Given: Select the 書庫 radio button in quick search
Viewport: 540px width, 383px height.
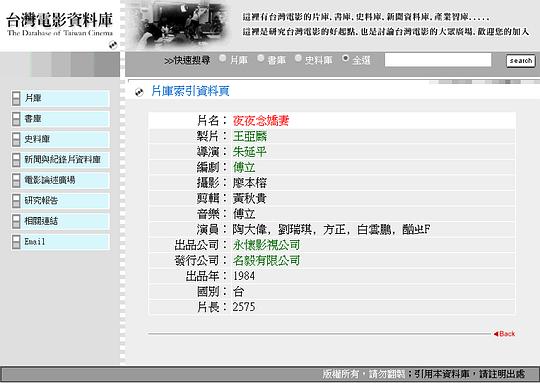Looking at the screenshot, I should click(x=261, y=59).
